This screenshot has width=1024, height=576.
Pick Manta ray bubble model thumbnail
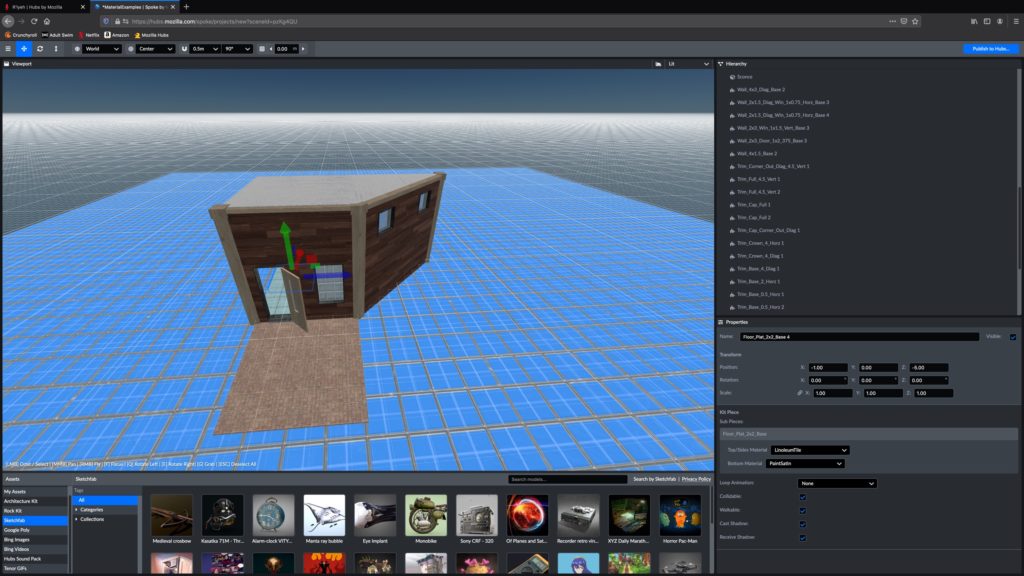324,515
